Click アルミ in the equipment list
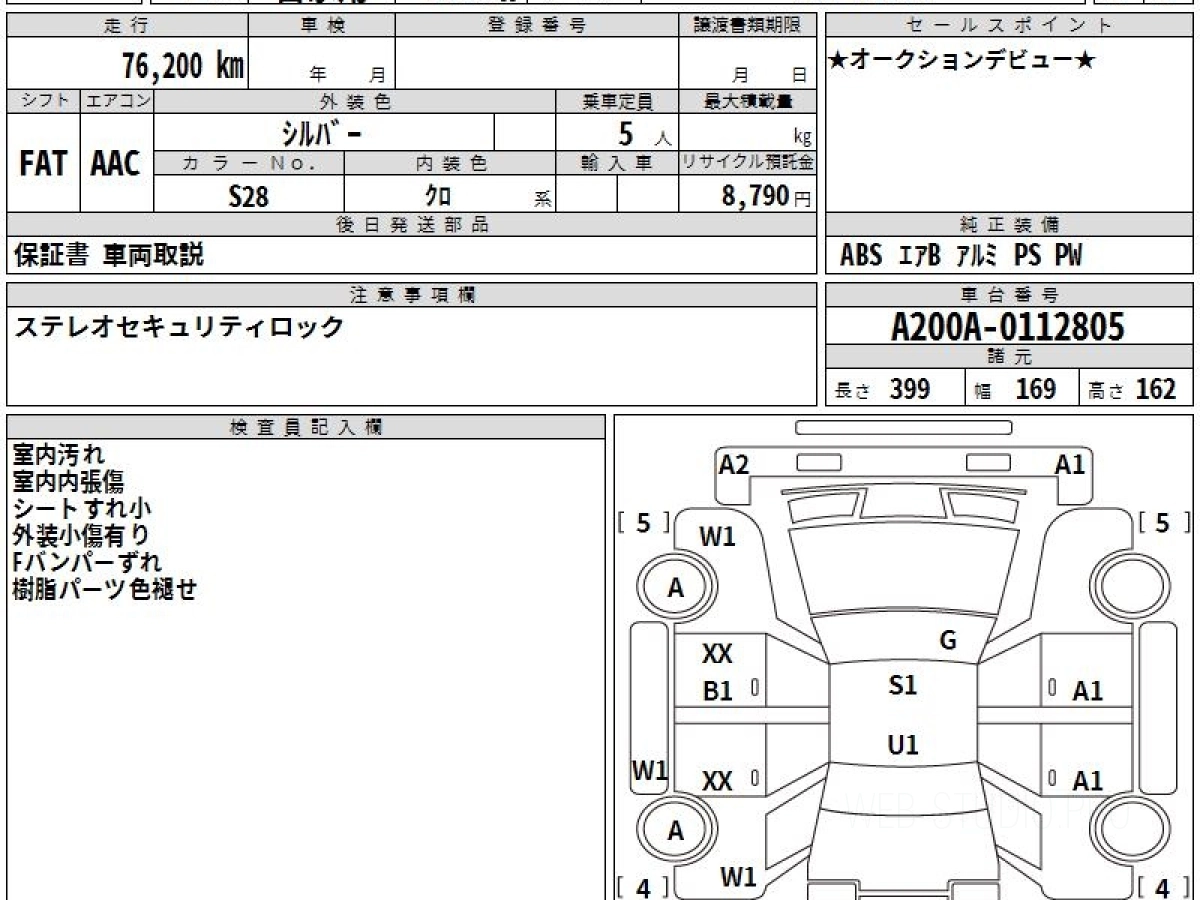 pos(977,256)
